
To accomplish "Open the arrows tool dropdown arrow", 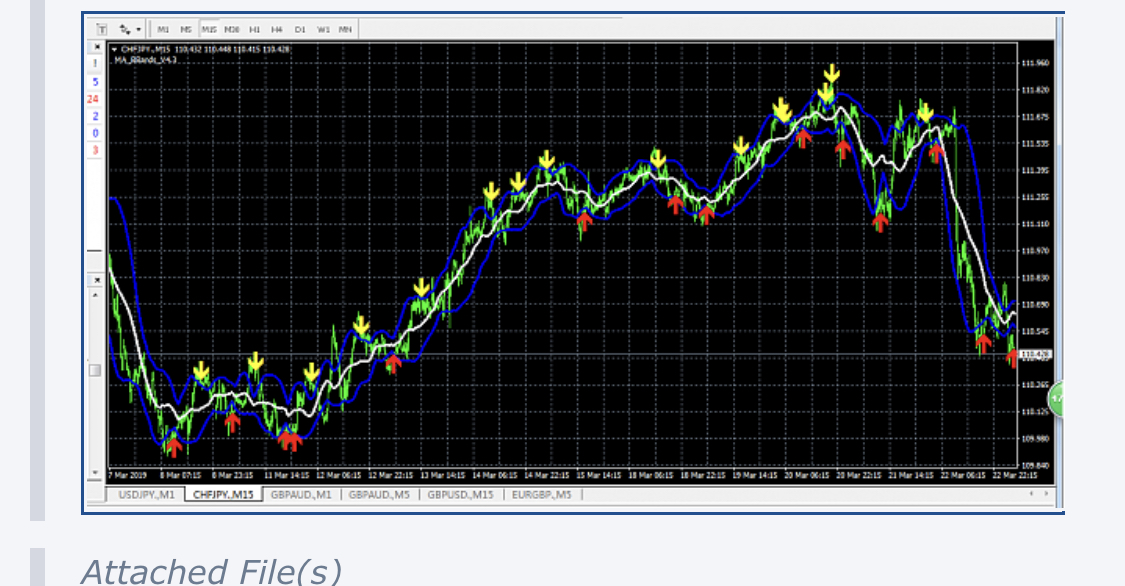I will 138,29.
